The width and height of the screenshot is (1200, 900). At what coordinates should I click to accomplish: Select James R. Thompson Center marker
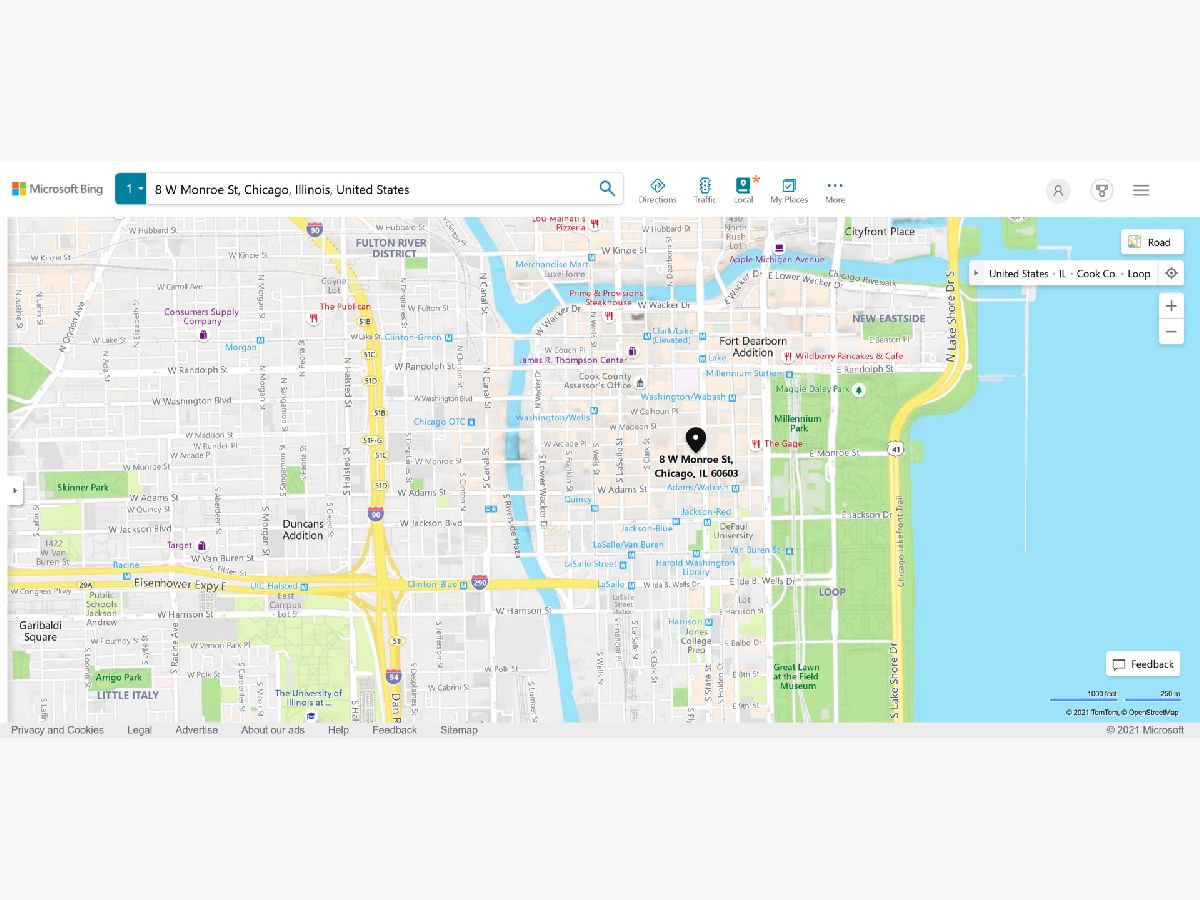pyautogui.click(x=633, y=351)
